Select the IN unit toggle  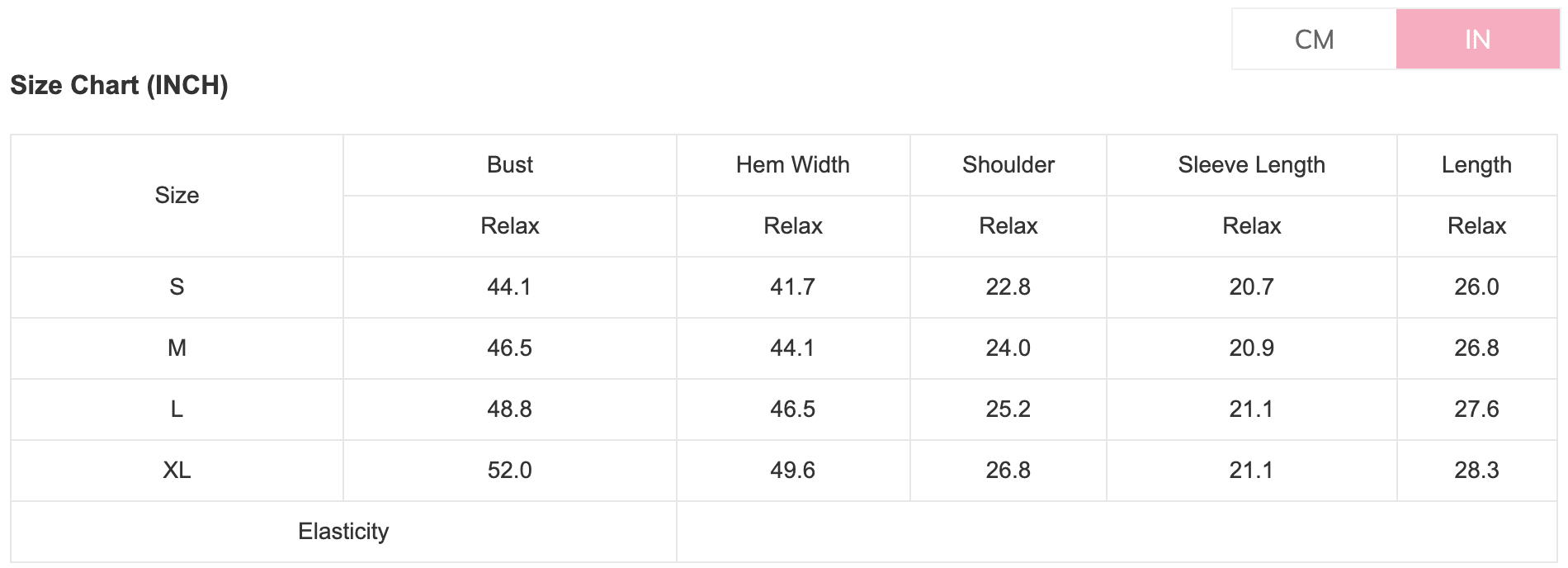(1477, 40)
